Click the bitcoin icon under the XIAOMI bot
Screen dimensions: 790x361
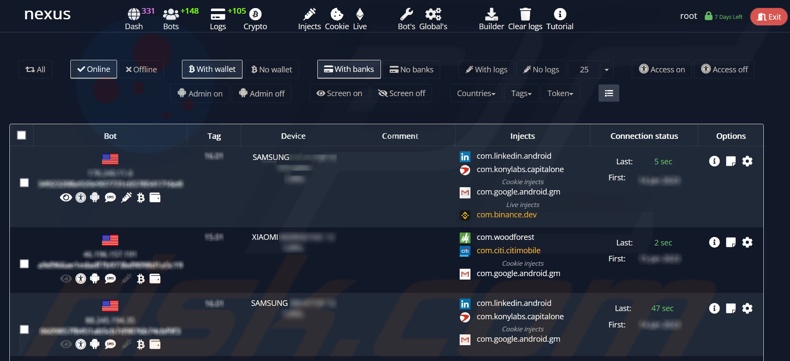pos(141,278)
